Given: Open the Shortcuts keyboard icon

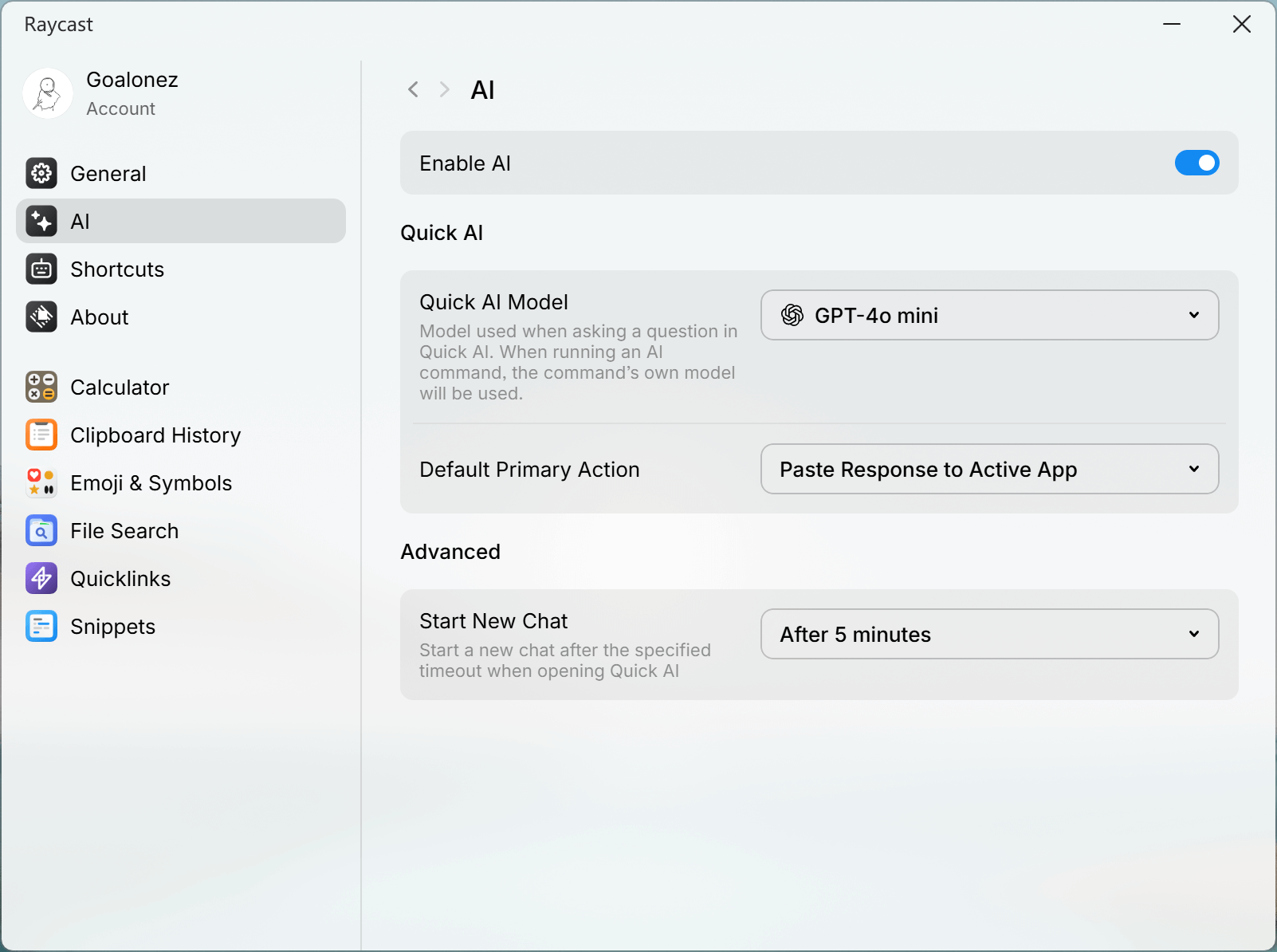Looking at the screenshot, I should tap(41, 269).
